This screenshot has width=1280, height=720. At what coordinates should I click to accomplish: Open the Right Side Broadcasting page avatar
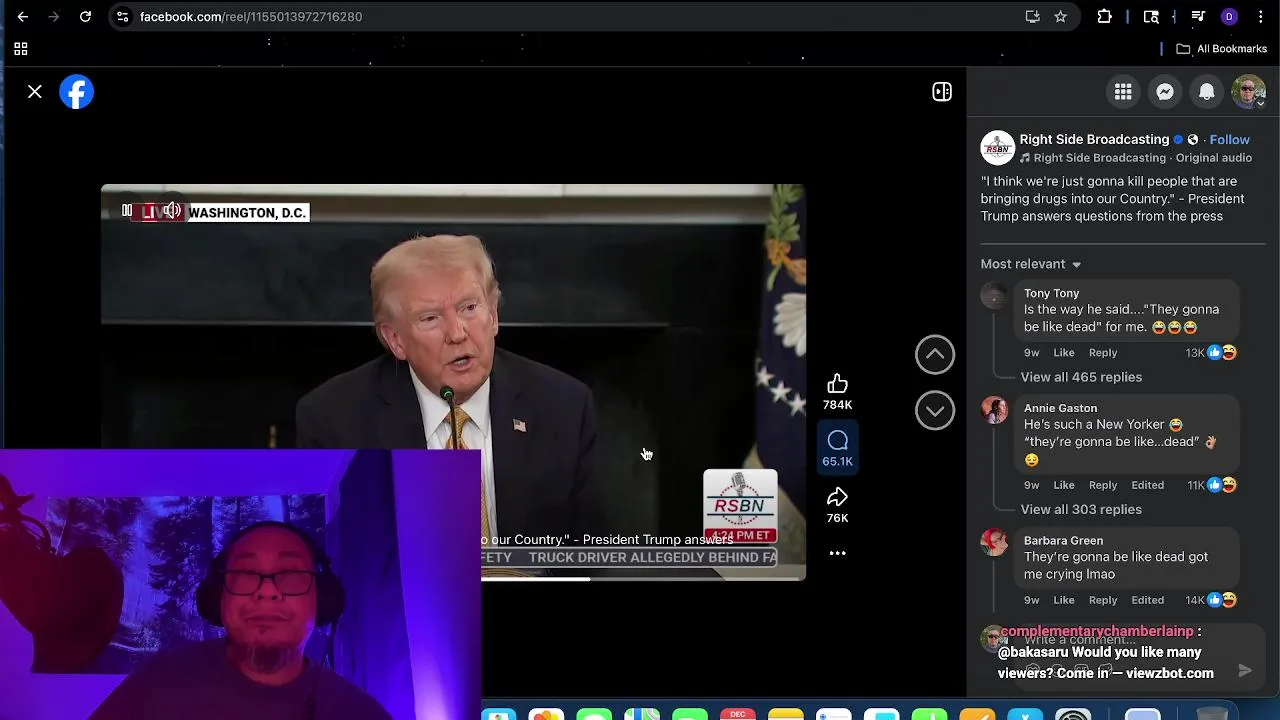[997, 148]
